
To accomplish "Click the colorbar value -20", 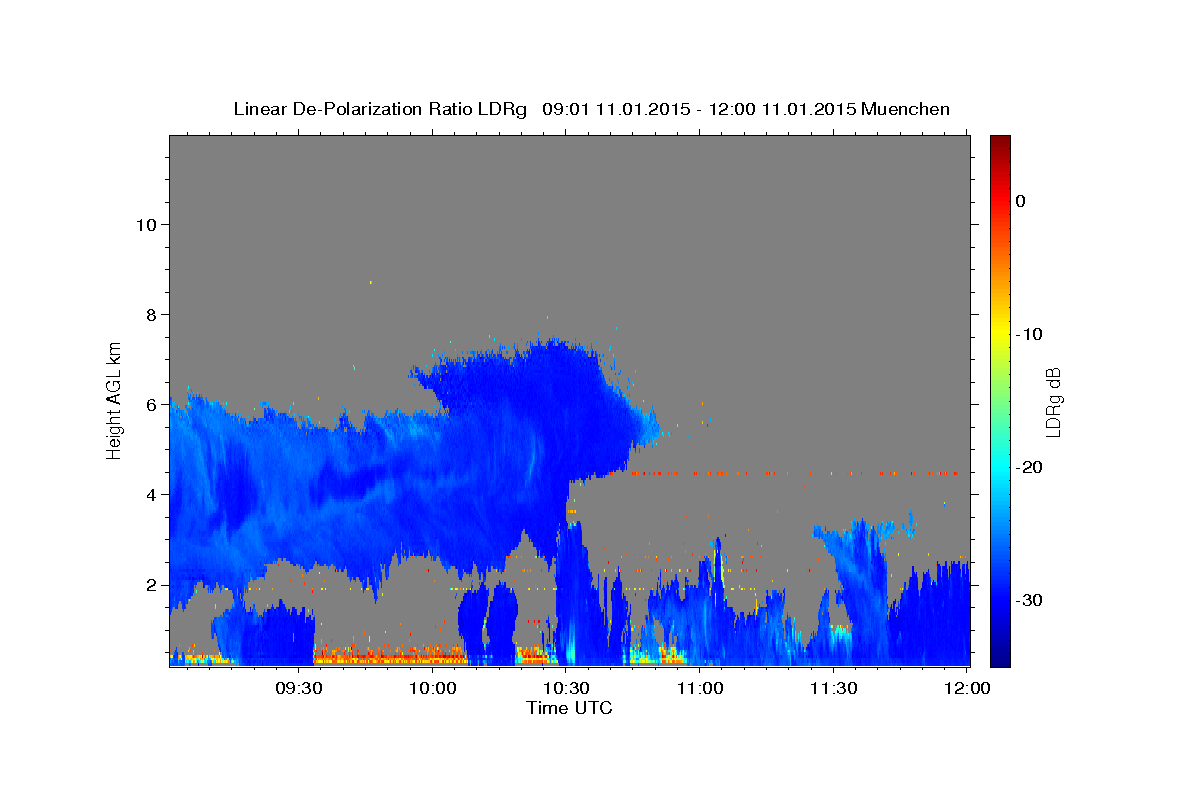I will coord(1029,467).
